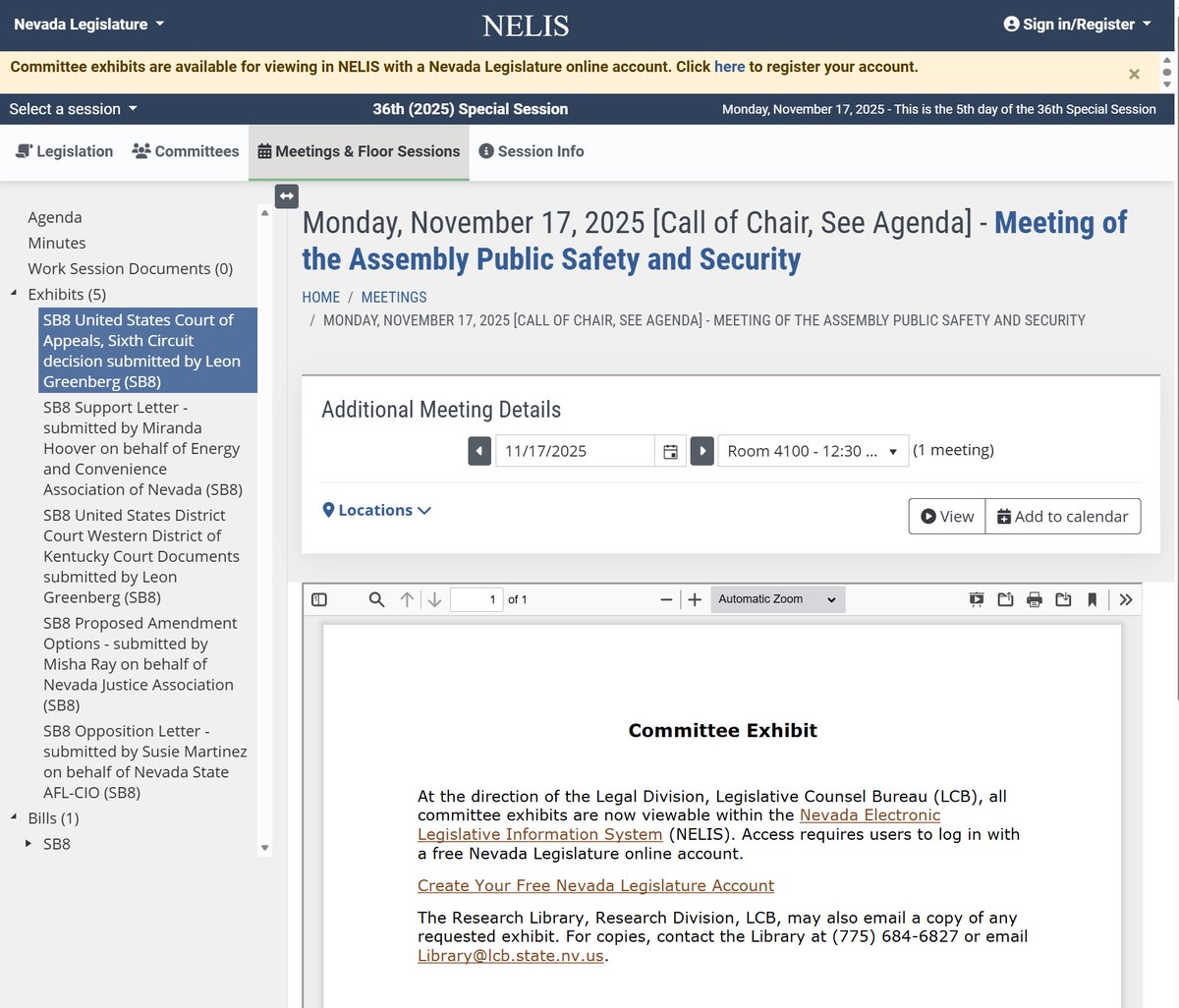This screenshot has width=1179, height=1008.
Task: Click the PDF page number field
Action: [x=477, y=599]
